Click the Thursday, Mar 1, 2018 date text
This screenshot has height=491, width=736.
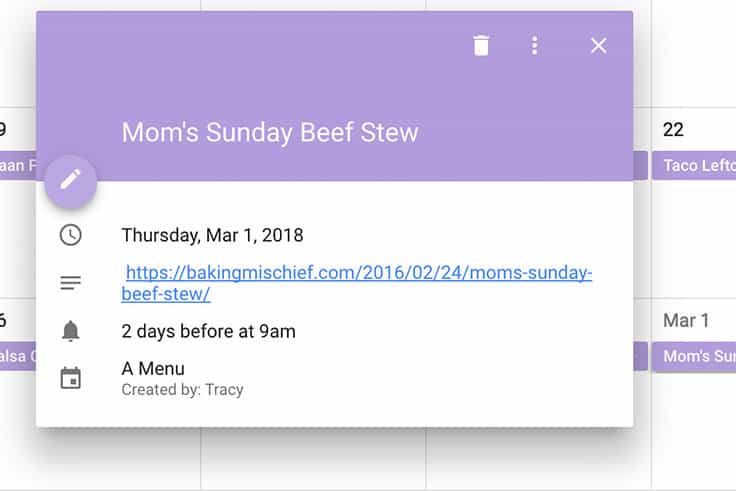212,235
